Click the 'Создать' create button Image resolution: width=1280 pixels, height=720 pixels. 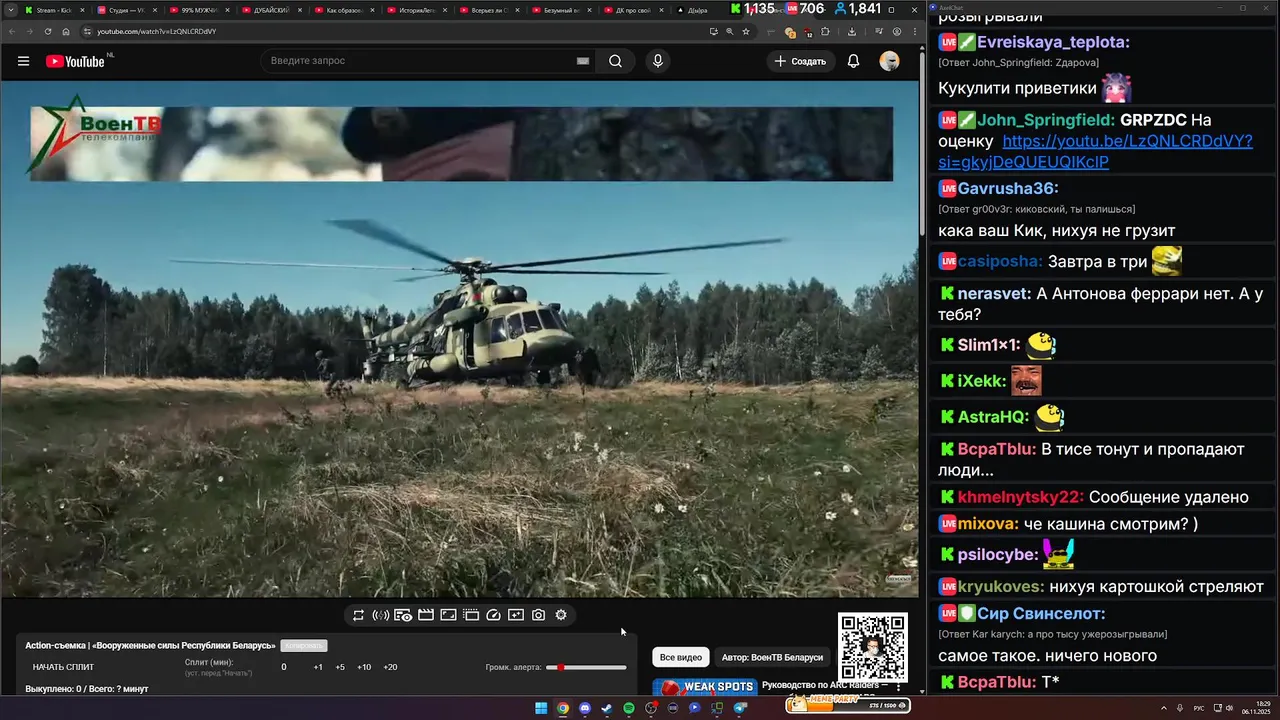tap(801, 61)
